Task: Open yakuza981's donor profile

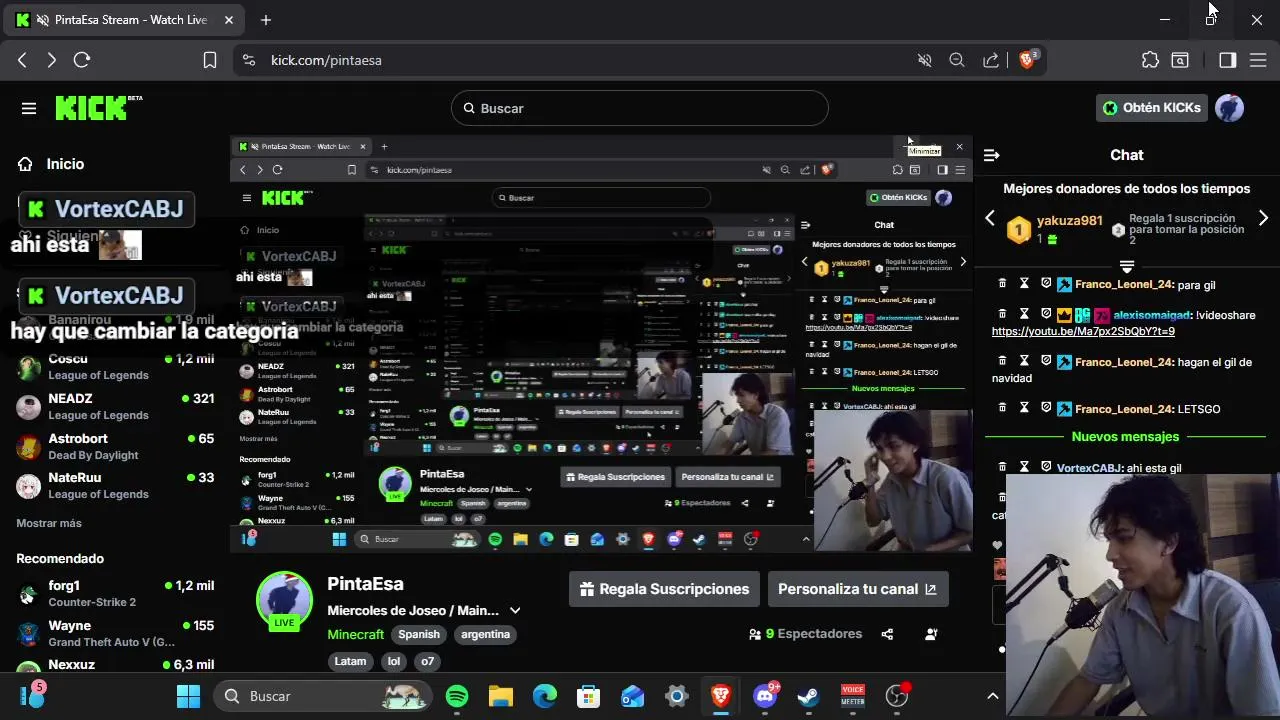Action: pos(1070,221)
